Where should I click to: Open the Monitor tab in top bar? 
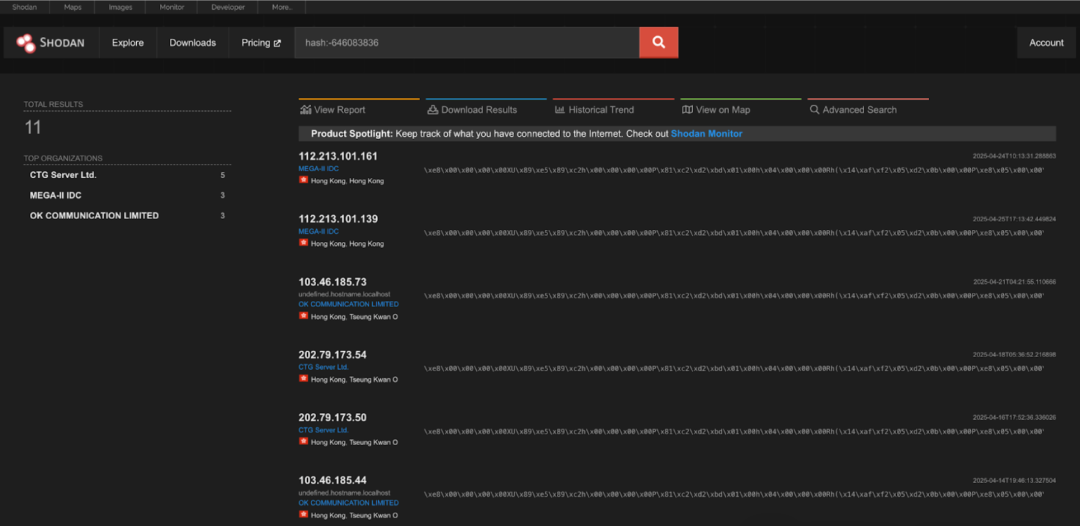tap(172, 7)
